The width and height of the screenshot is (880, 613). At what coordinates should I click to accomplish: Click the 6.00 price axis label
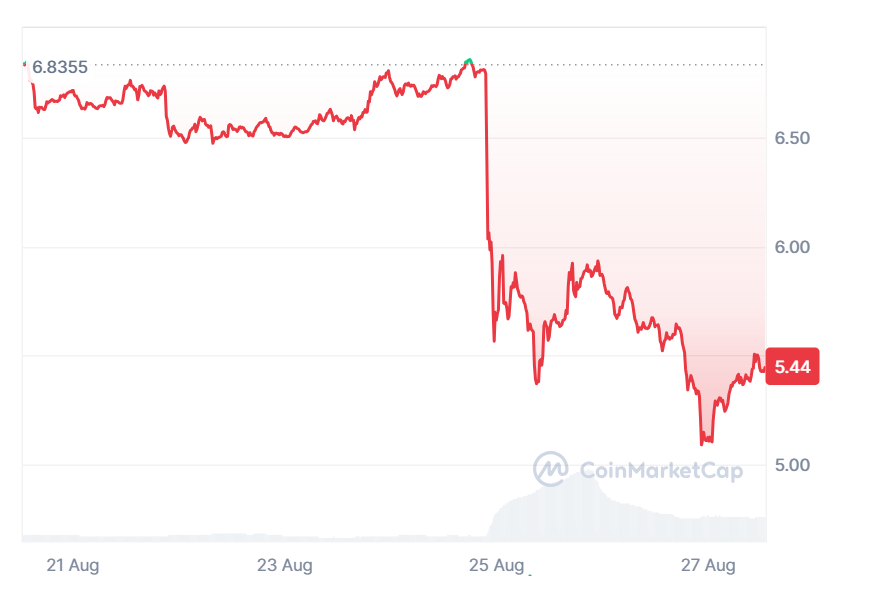point(792,247)
